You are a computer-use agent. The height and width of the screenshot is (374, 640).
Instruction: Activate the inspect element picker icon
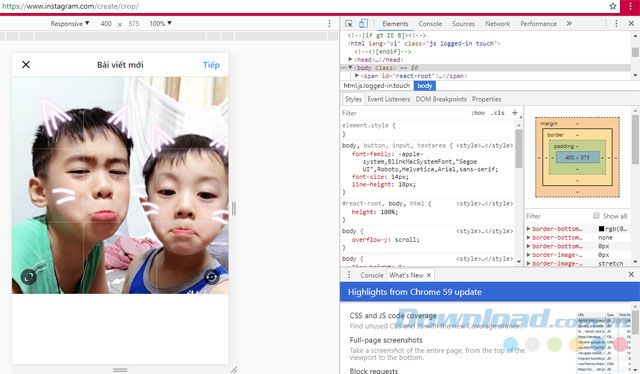[349, 24]
